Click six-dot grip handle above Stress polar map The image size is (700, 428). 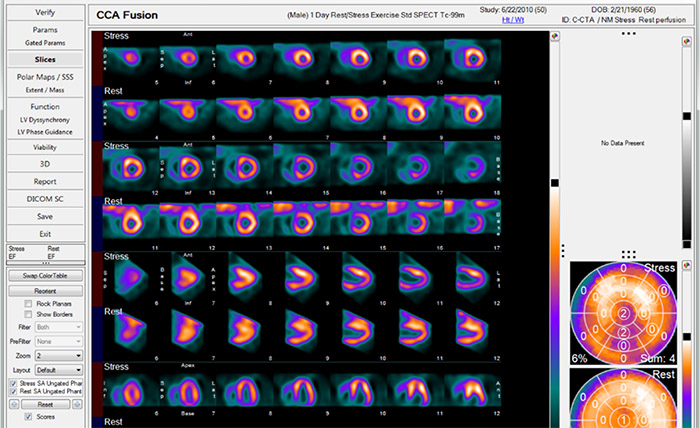point(628,254)
